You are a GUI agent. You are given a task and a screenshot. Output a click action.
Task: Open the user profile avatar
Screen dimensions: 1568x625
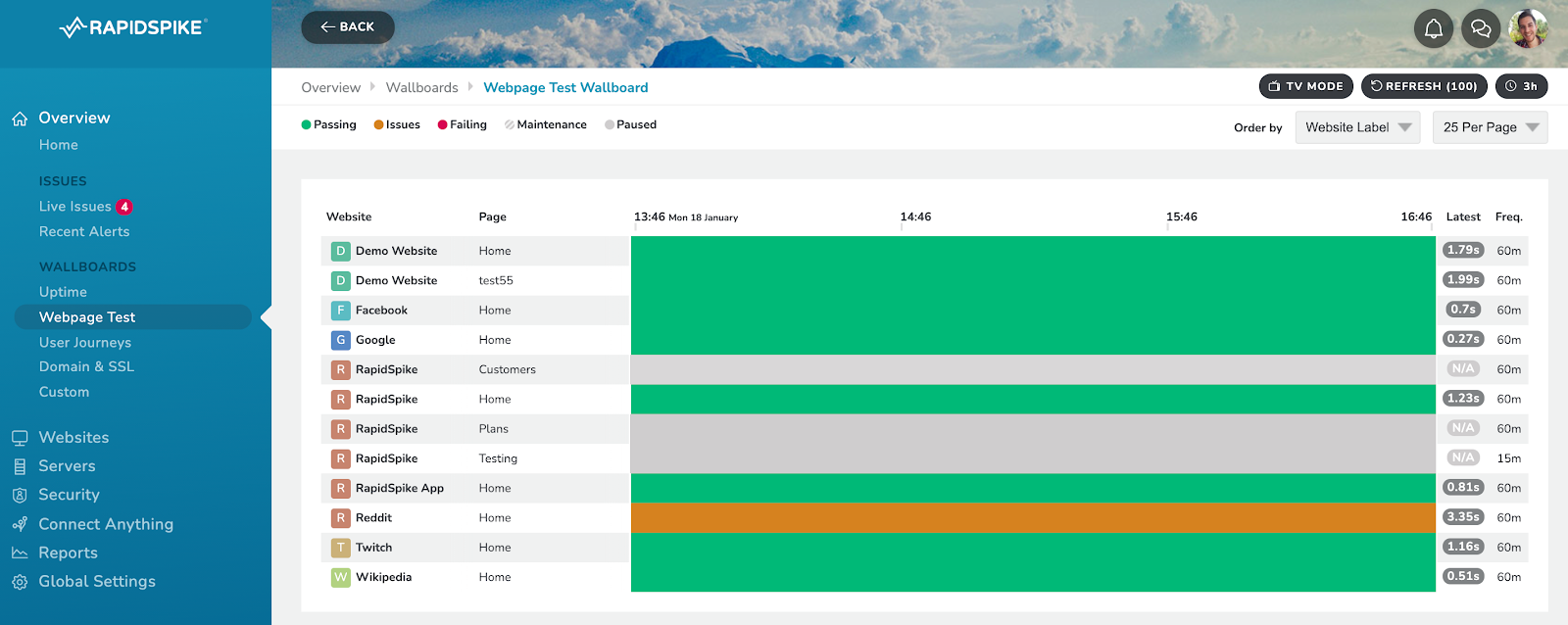1528,28
